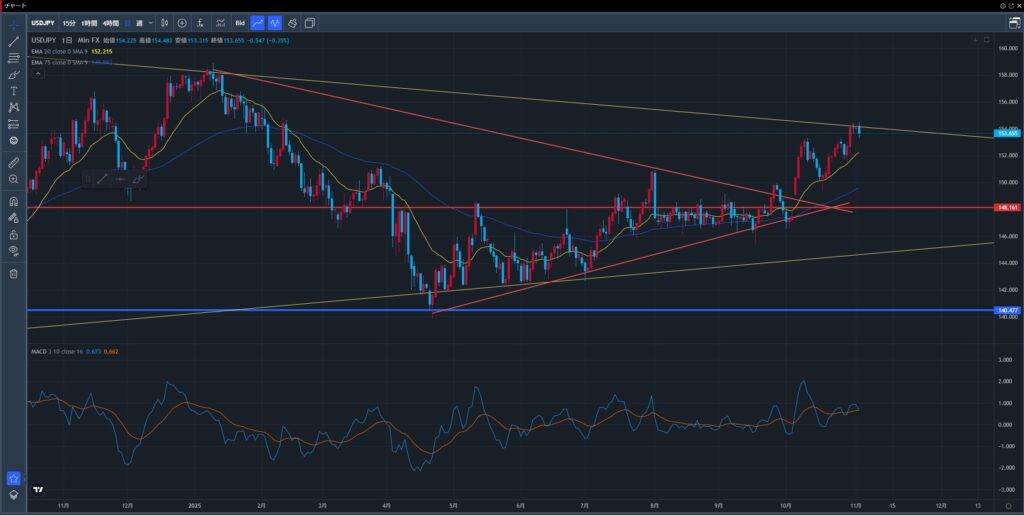This screenshot has width=1024, height=515.
Task: Open the emoji icons tool
Action: click(14, 140)
